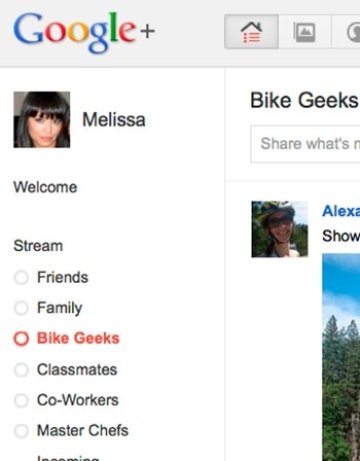Open Melissa's profile picture
The width and height of the screenshot is (360, 461).
pos(42,119)
